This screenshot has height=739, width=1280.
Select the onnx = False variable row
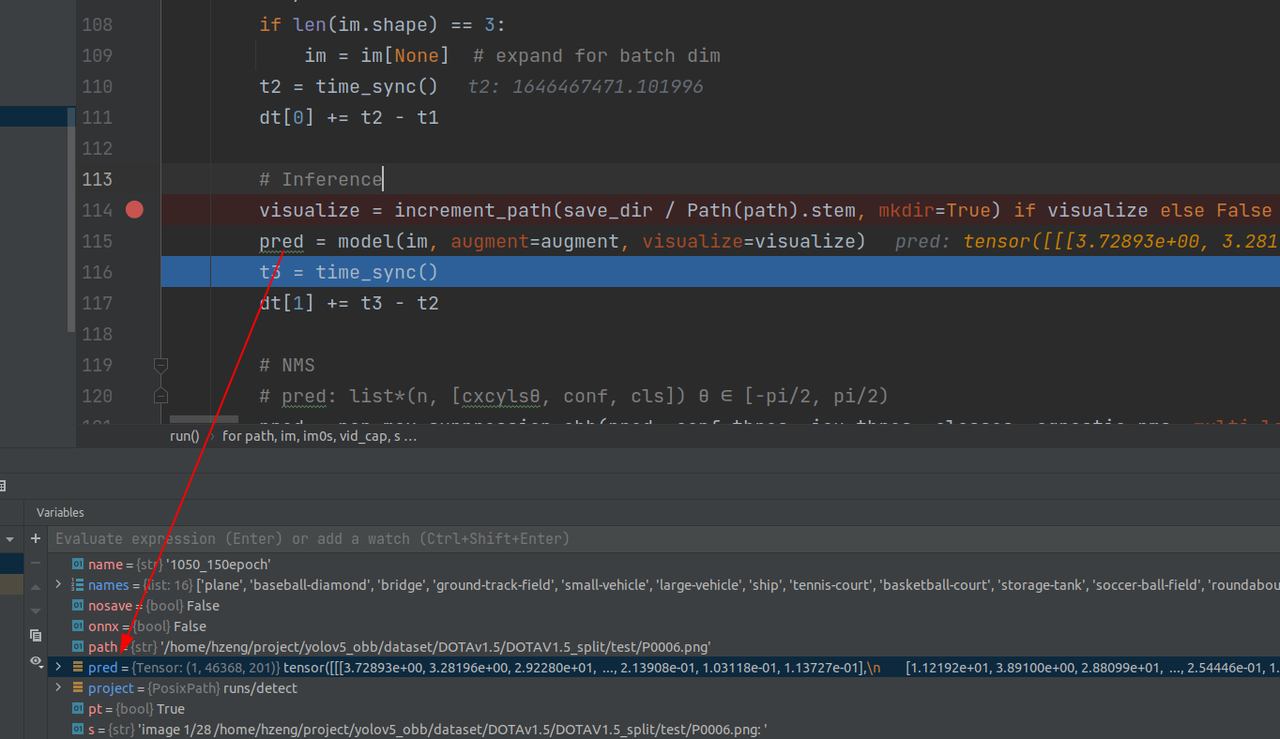pos(664,626)
